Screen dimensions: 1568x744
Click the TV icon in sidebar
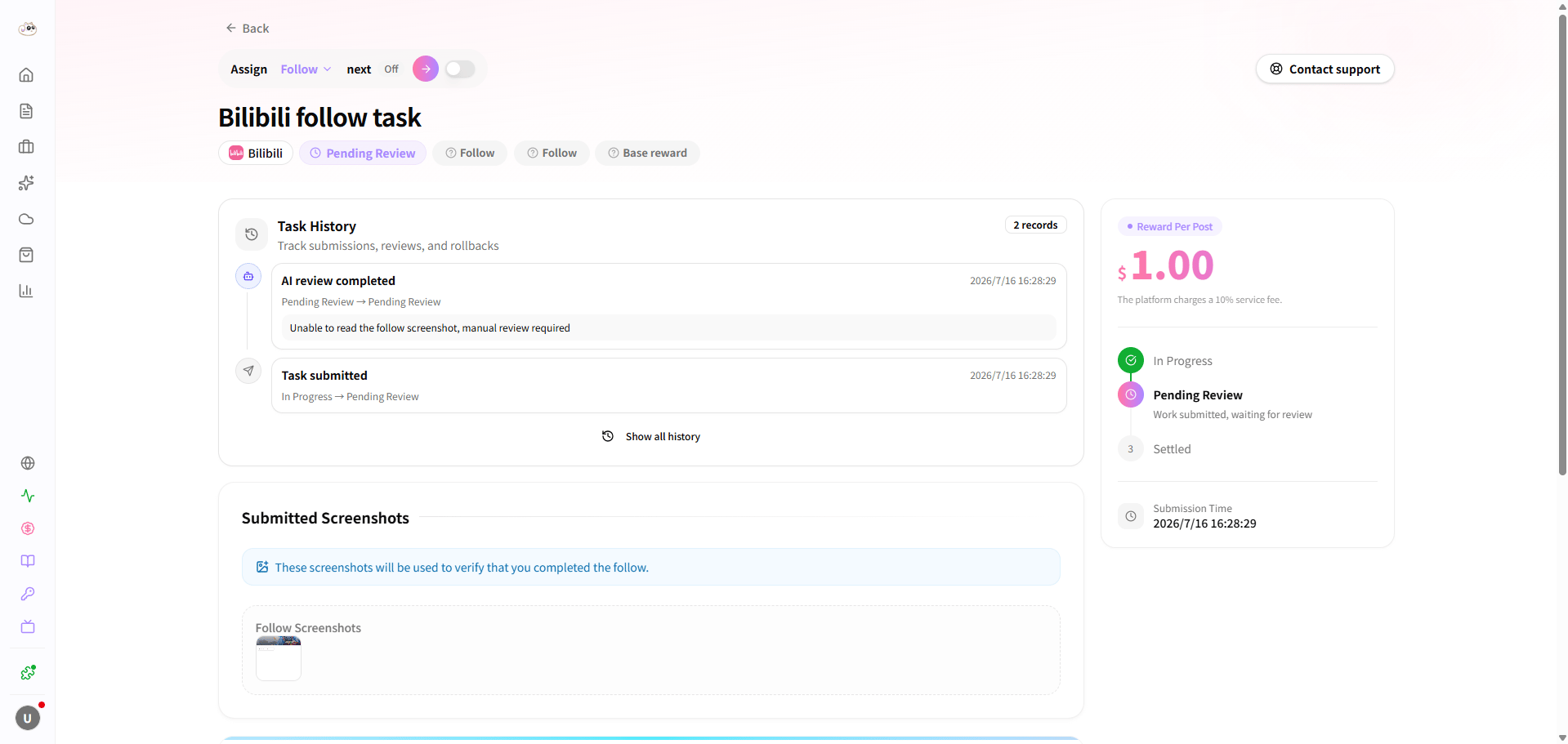(28, 626)
